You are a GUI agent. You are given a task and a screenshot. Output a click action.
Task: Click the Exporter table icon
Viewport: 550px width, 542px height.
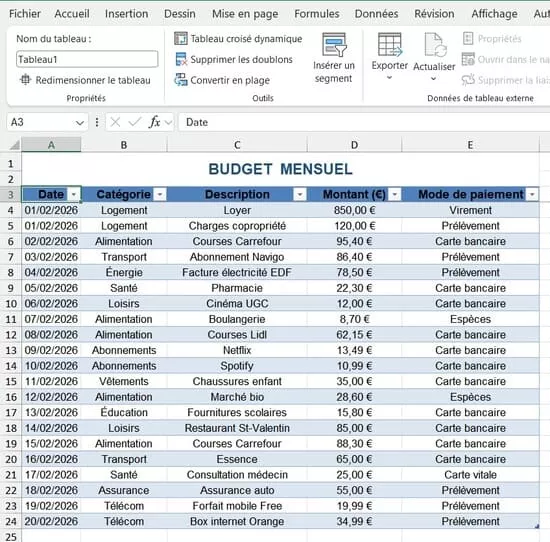click(390, 45)
